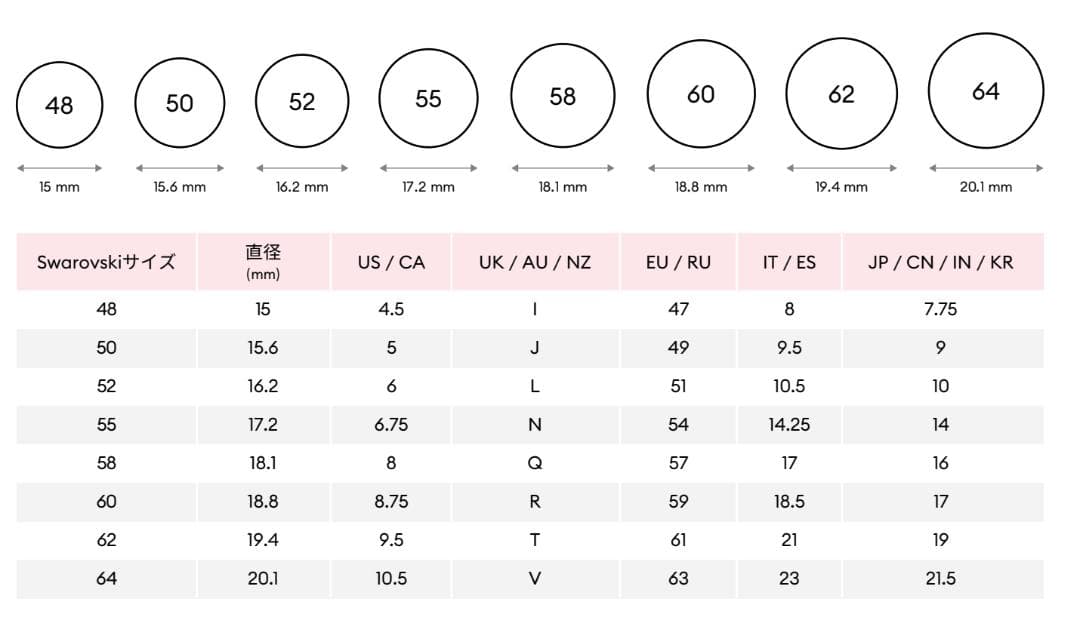
Task: Click the IT / ES column header
Action: pyautogui.click(x=789, y=262)
